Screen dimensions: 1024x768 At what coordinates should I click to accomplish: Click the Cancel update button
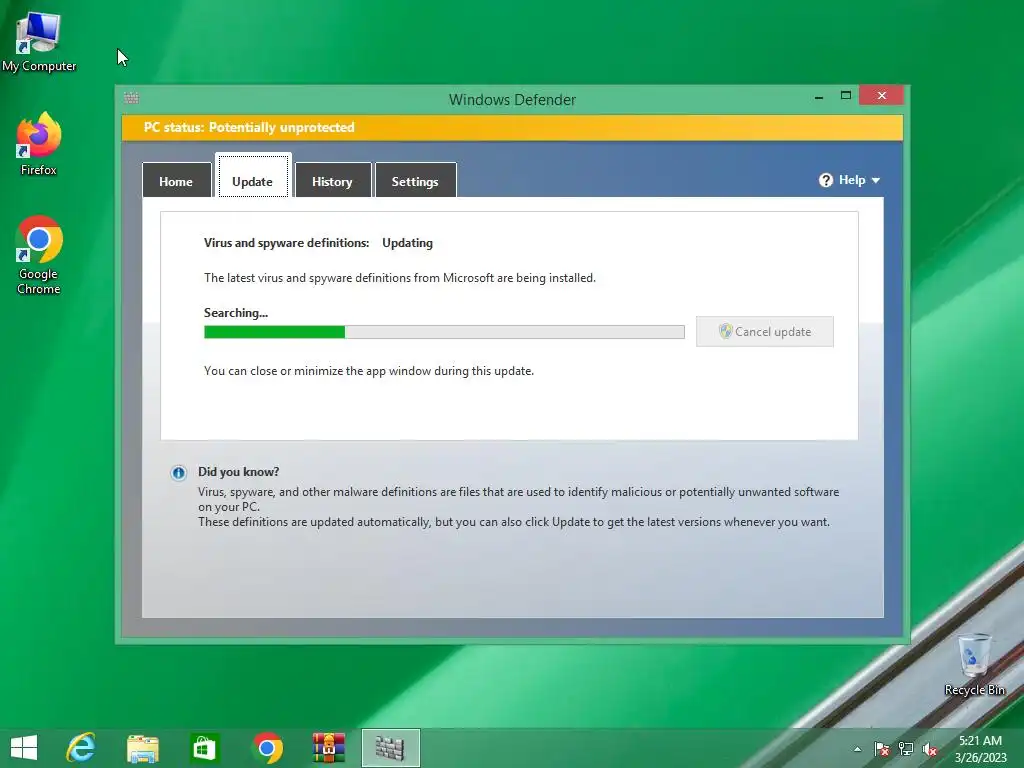tap(765, 332)
